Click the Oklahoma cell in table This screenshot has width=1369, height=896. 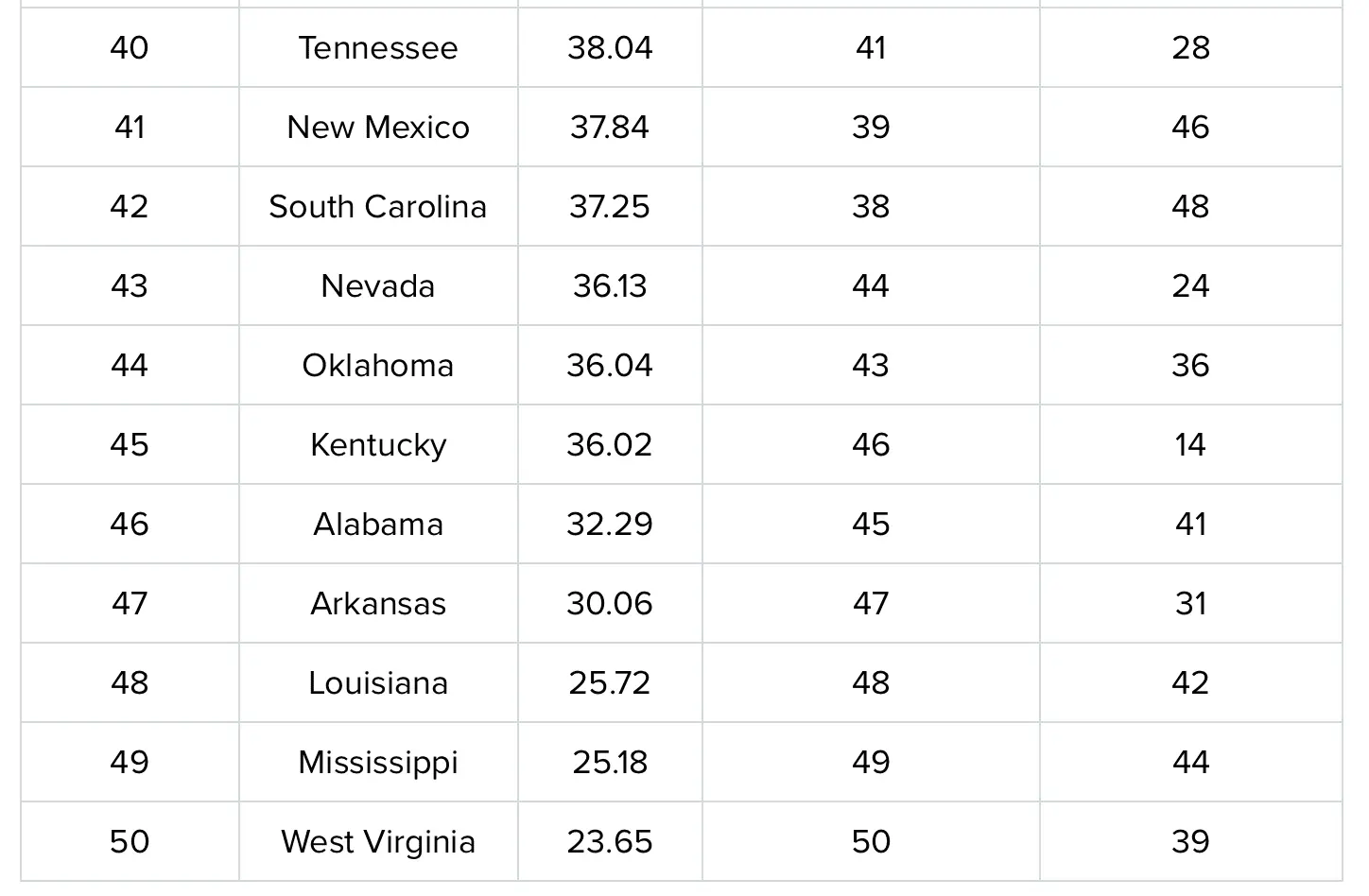coord(378,366)
